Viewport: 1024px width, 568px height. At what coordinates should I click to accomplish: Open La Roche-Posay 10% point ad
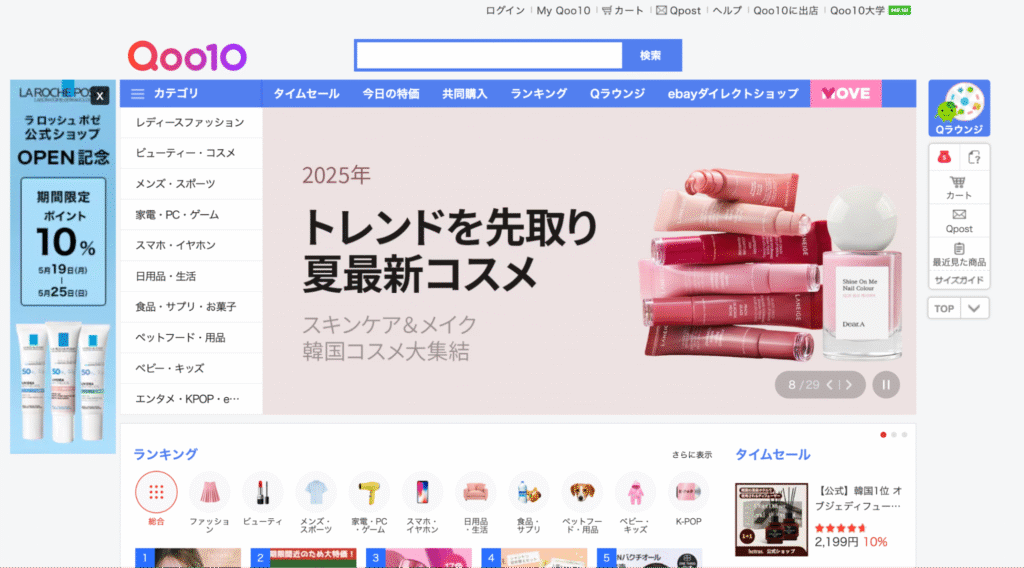coord(63,267)
